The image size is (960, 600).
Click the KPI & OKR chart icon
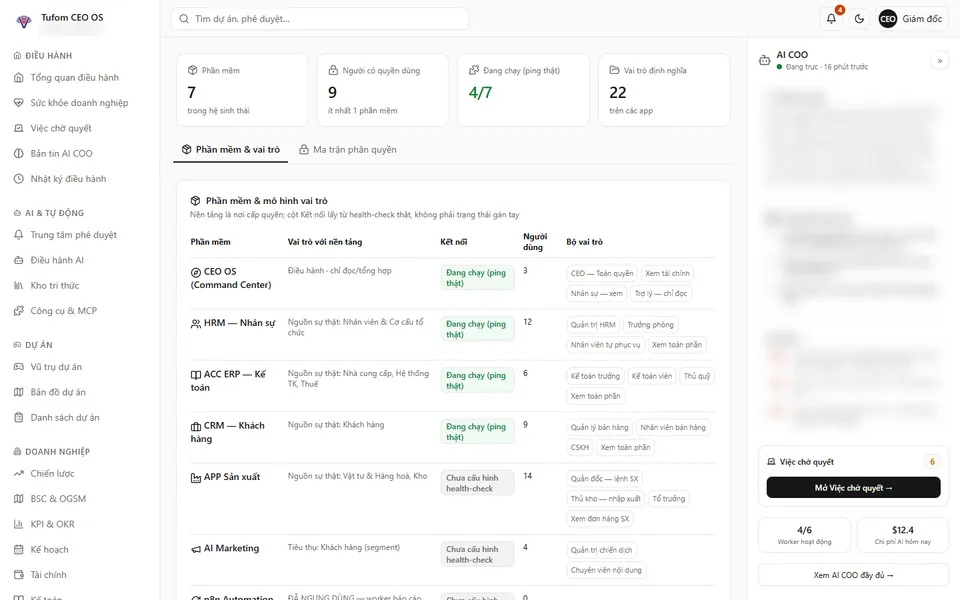pyautogui.click(x=19, y=524)
